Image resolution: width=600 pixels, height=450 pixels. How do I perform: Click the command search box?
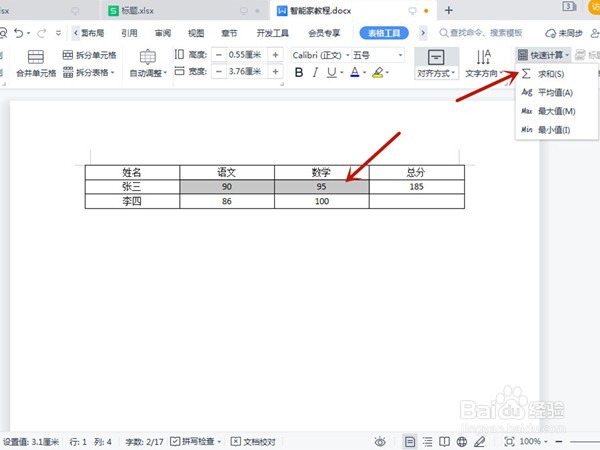(482, 33)
